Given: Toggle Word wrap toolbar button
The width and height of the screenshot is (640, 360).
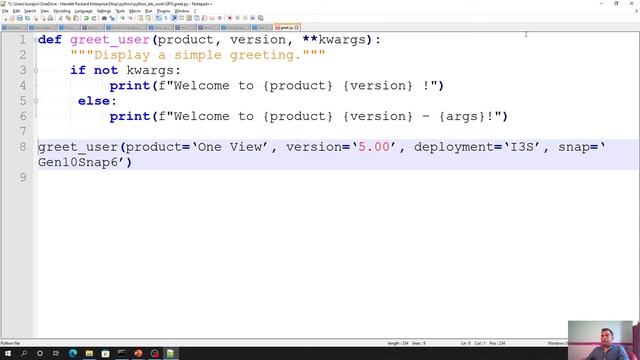Looking at the screenshot, I should (x=158, y=18).
